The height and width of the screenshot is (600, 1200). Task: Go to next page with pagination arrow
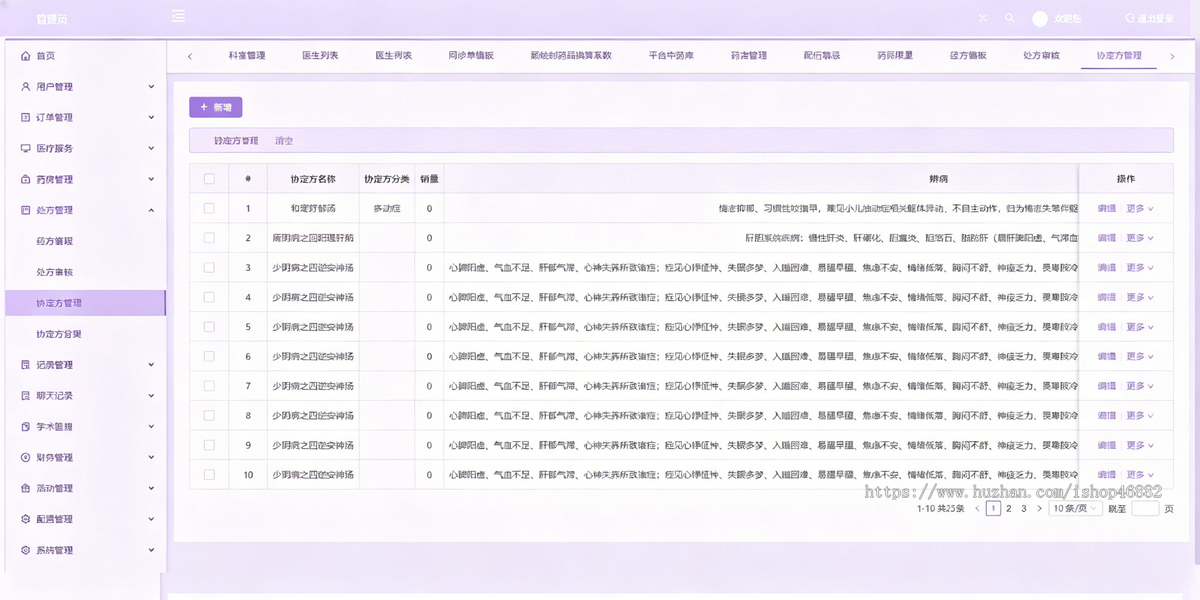click(1039, 509)
